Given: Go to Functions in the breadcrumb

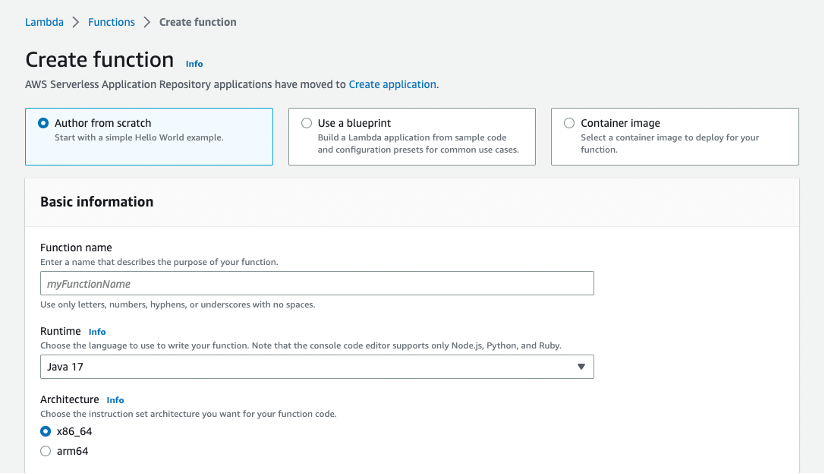Looking at the screenshot, I should point(110,22).
